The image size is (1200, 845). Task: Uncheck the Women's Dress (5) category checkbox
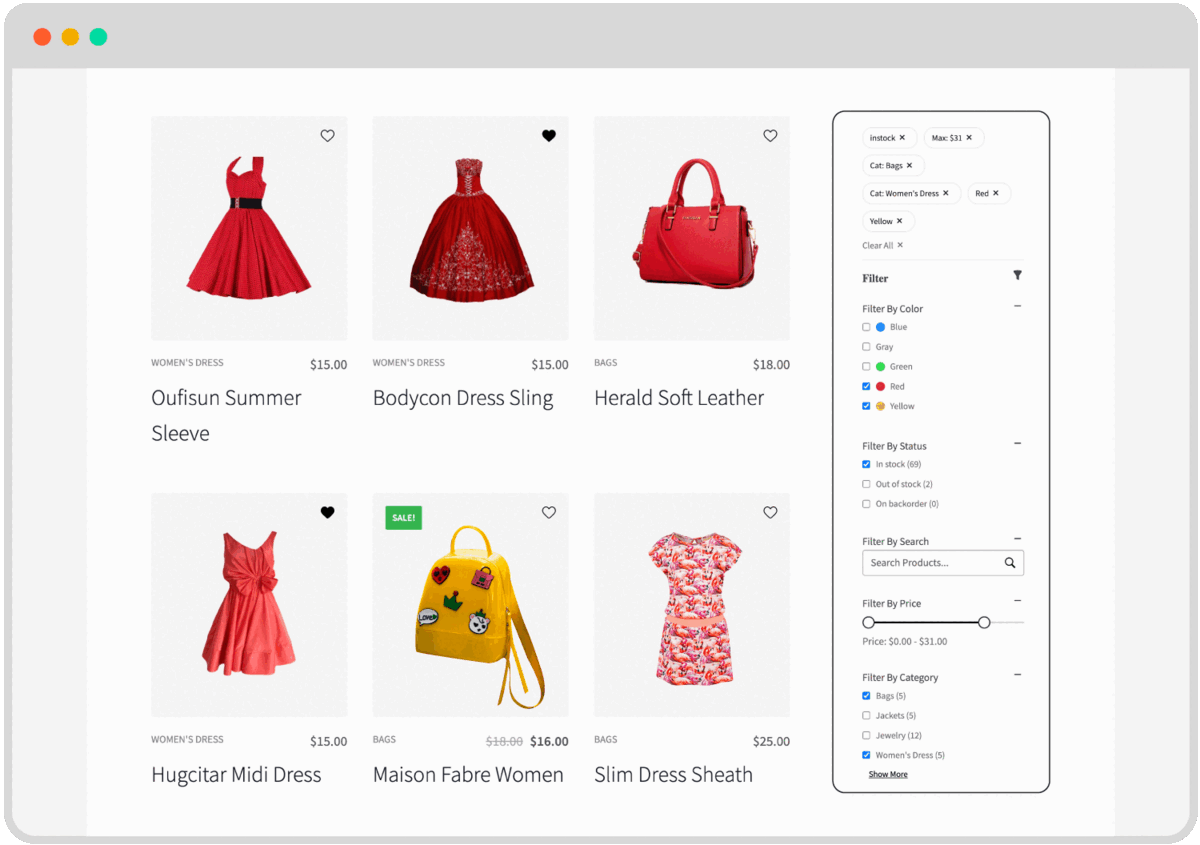click(866, 755)
